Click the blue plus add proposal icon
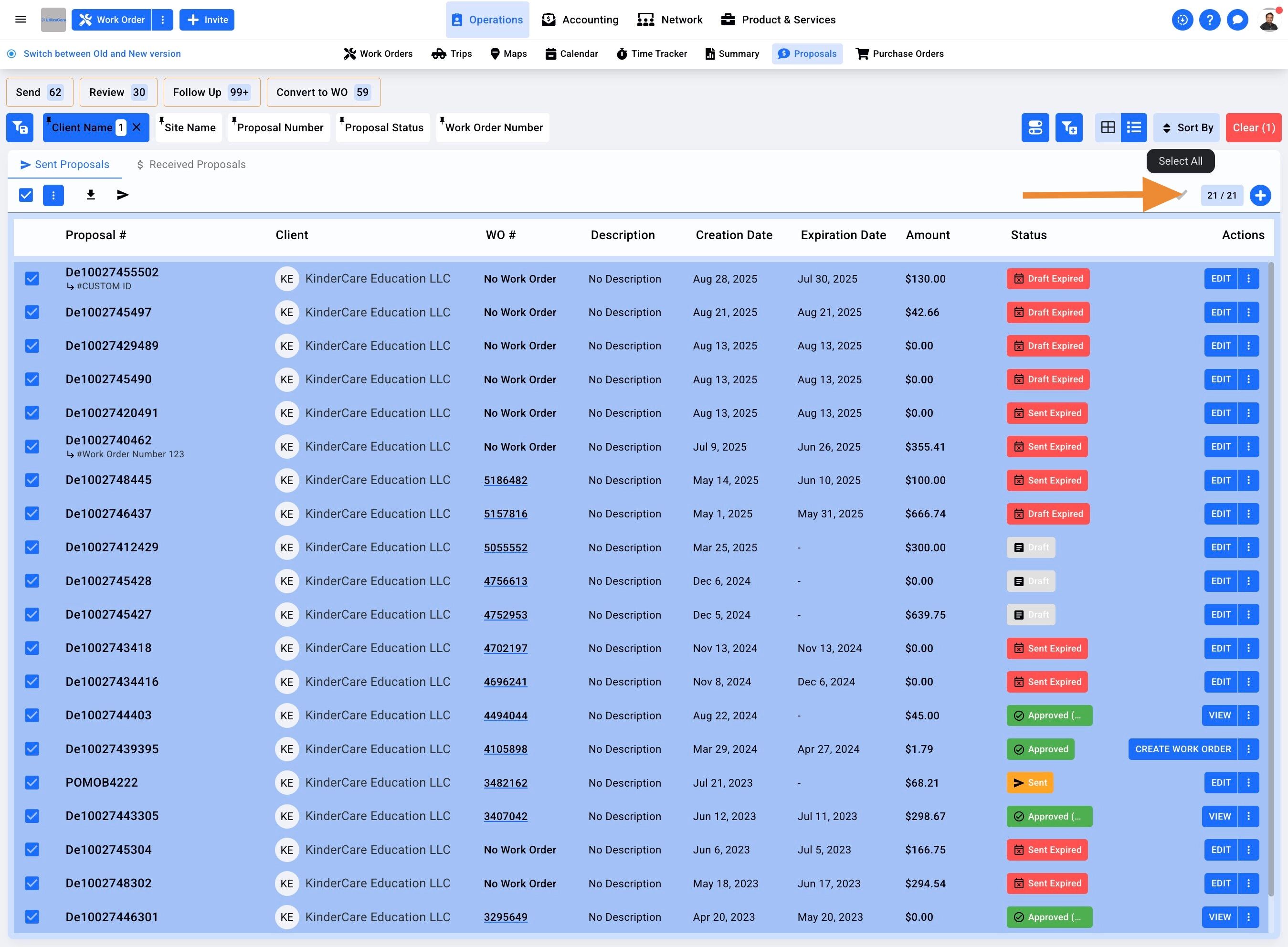Screen dimensions: 1288x947 tap(1260, 196)
